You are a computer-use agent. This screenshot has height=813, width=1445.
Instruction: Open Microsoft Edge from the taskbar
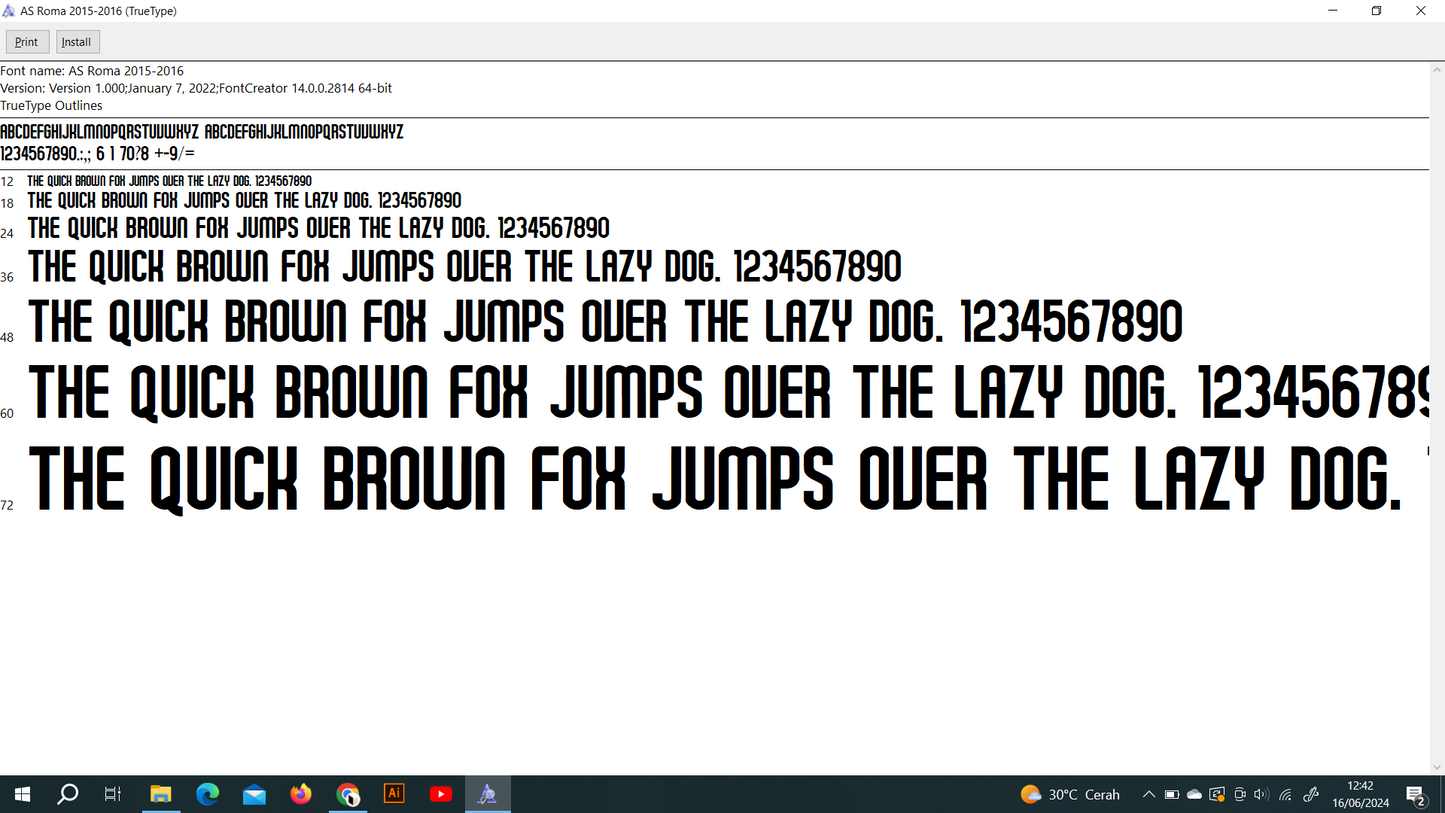[x=208, y=795]
